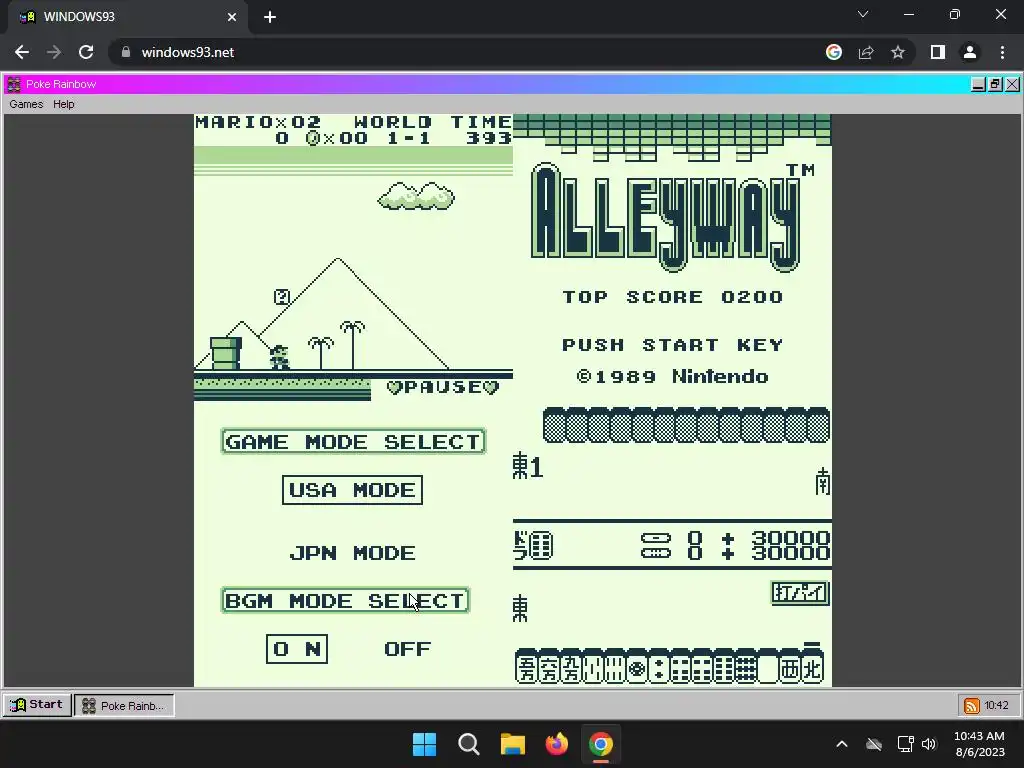
Task: Open a new browser tab
Action: (x=270, y=17)
